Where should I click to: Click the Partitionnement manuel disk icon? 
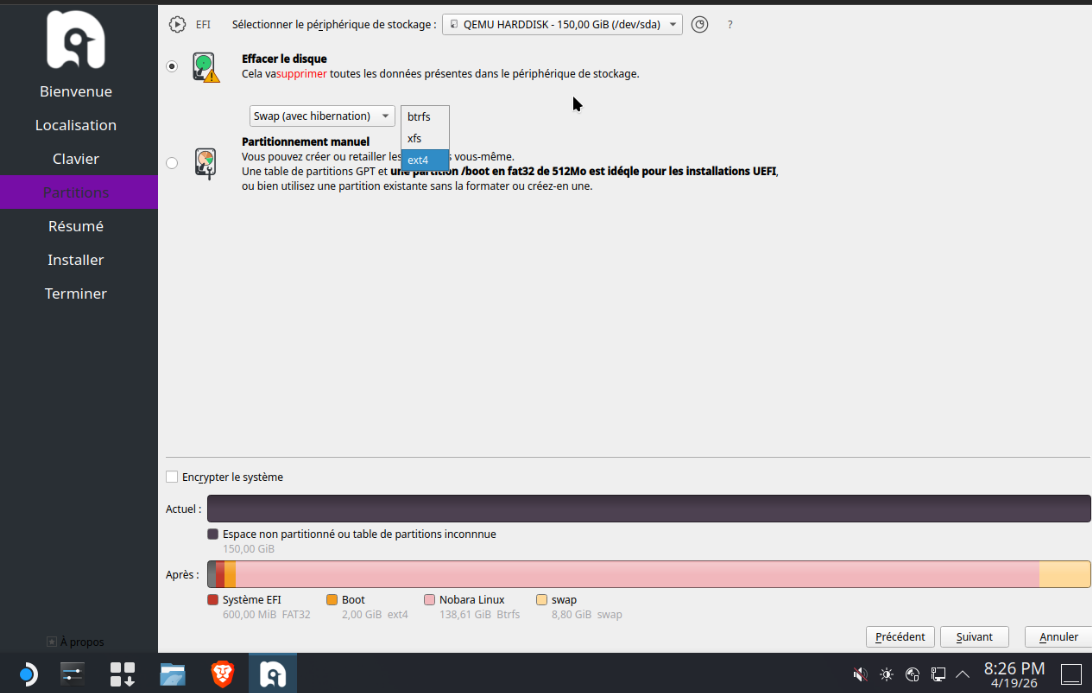click(x=205, y=162)
